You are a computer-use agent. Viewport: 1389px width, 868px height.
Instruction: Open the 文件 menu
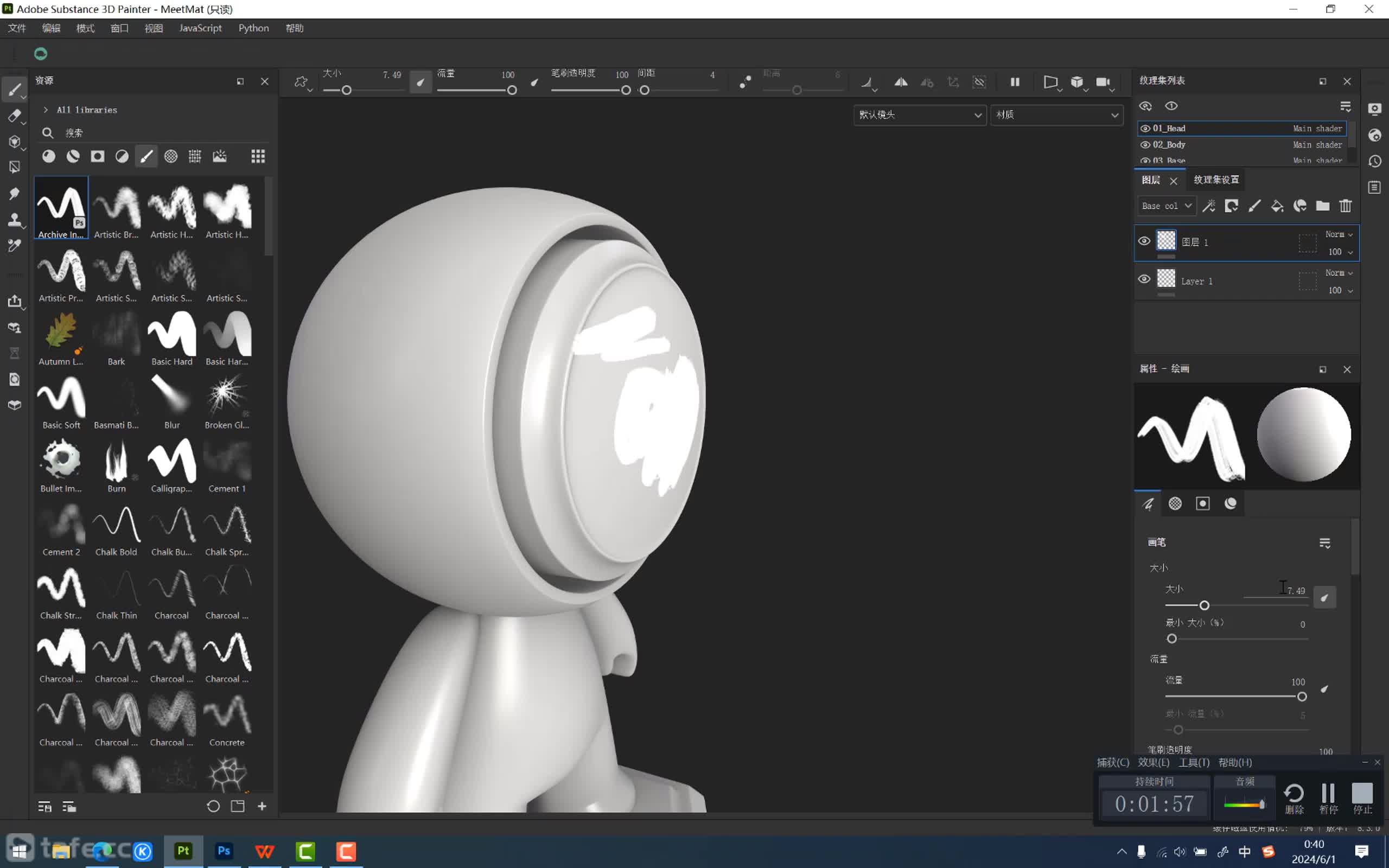pyautogui.click(x=17, y=28)
